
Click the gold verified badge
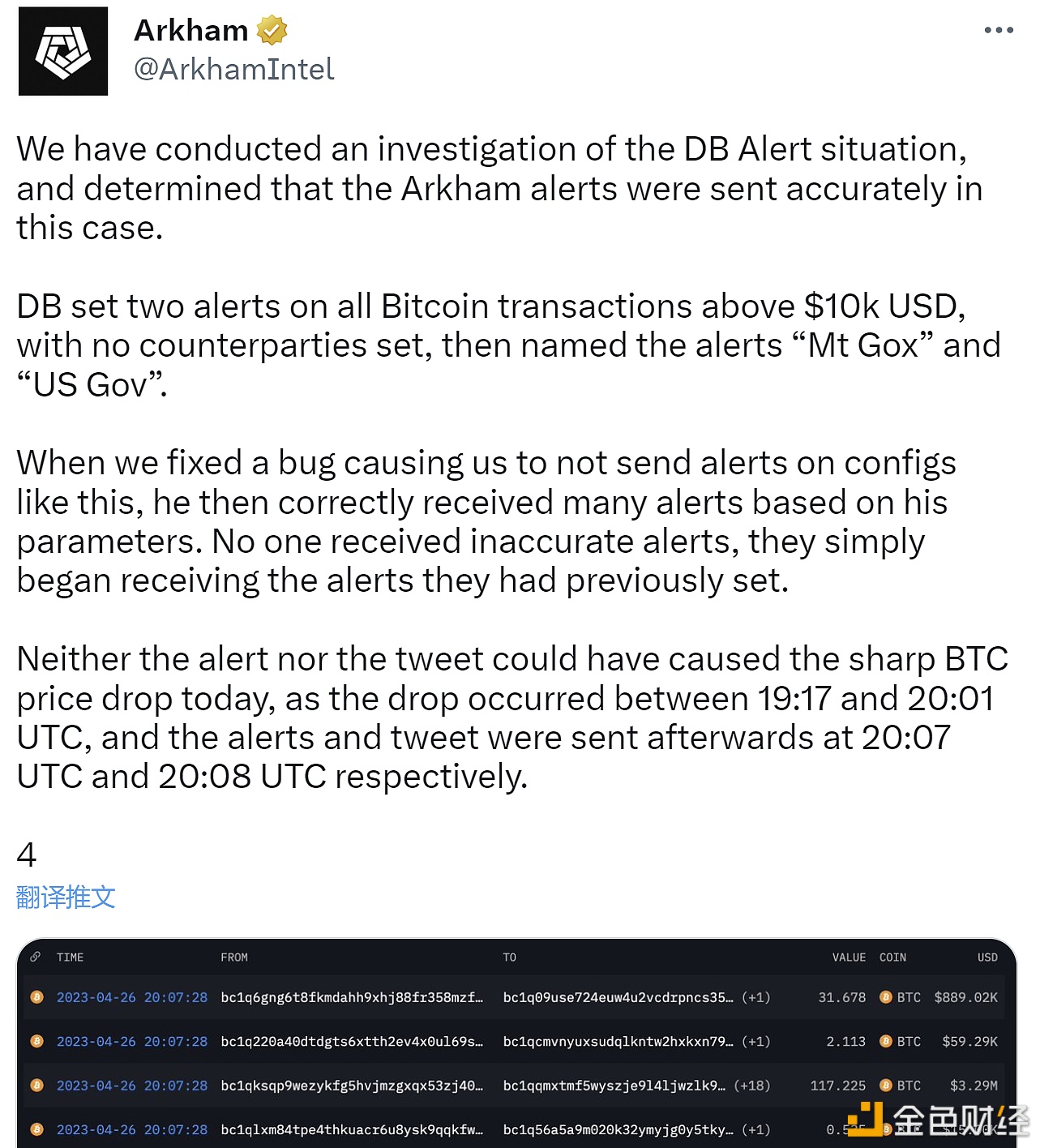[x=272, y=31]
